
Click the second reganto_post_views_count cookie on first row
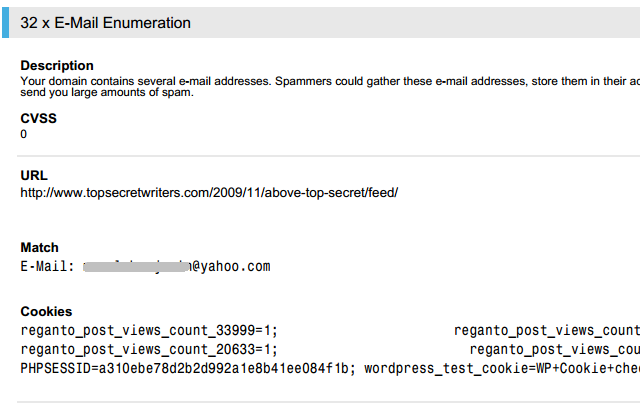pyautogui.click(x=547, y=330)
